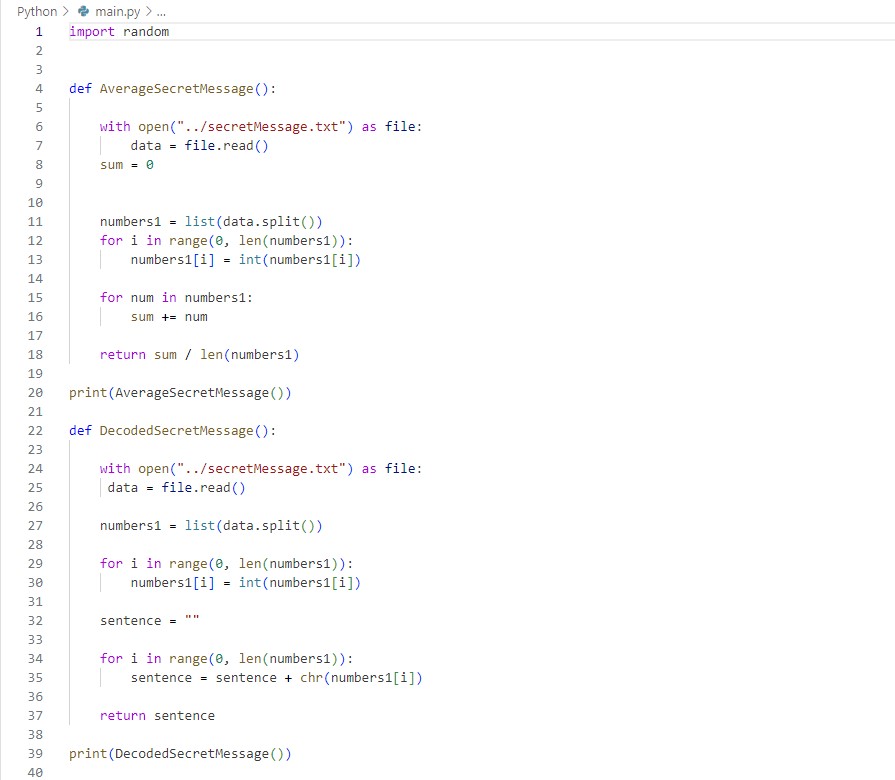The image size is (895, 780).
Task: Click the return sum / len(numbers1) line
Action: coord(199,355)
